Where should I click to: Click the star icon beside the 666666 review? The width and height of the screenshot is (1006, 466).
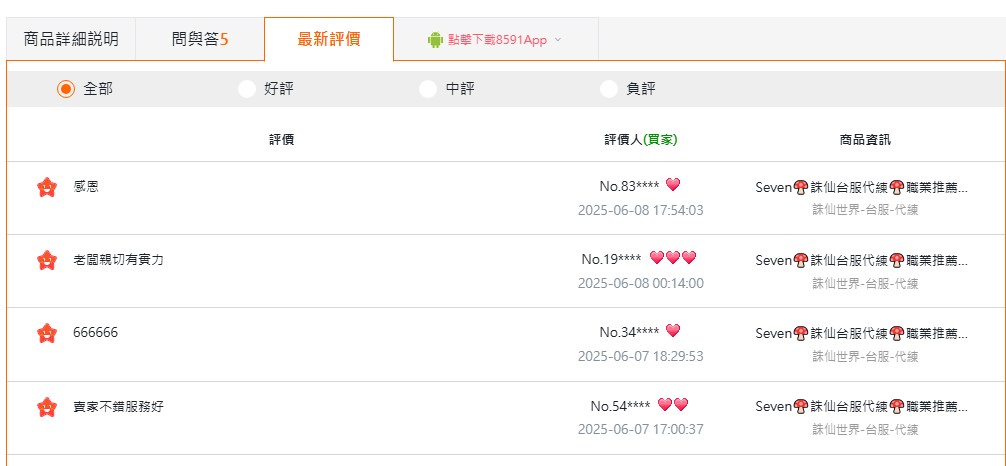click(47, 333)
